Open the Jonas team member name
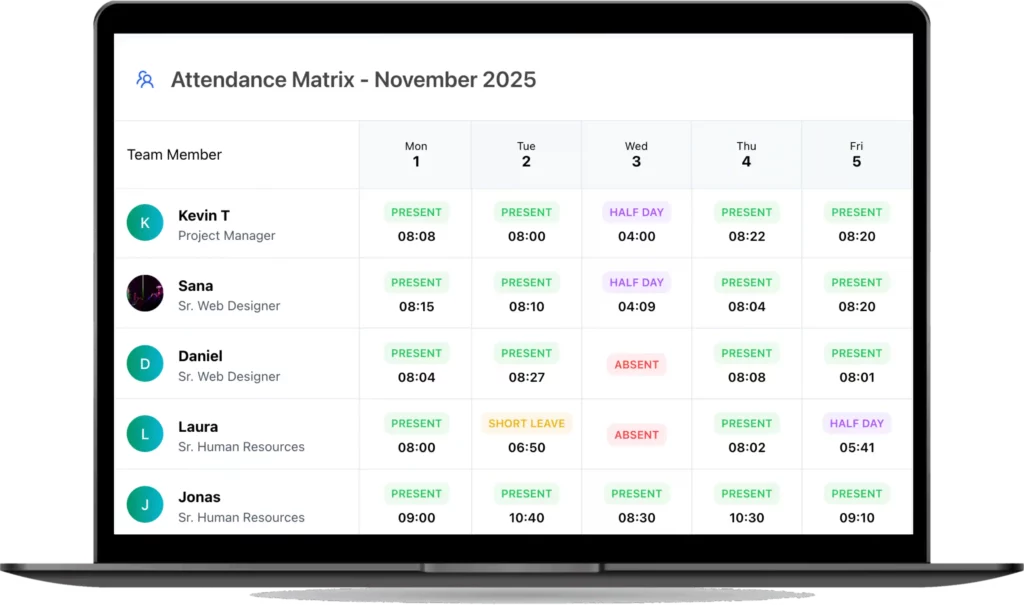The width and height of the screenshot is (1024, 605). tap(199, 497)
